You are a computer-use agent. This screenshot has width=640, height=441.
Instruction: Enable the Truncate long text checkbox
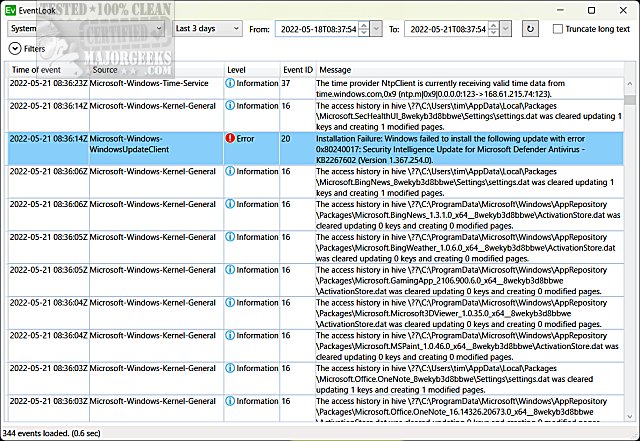[x=558, y=29]
